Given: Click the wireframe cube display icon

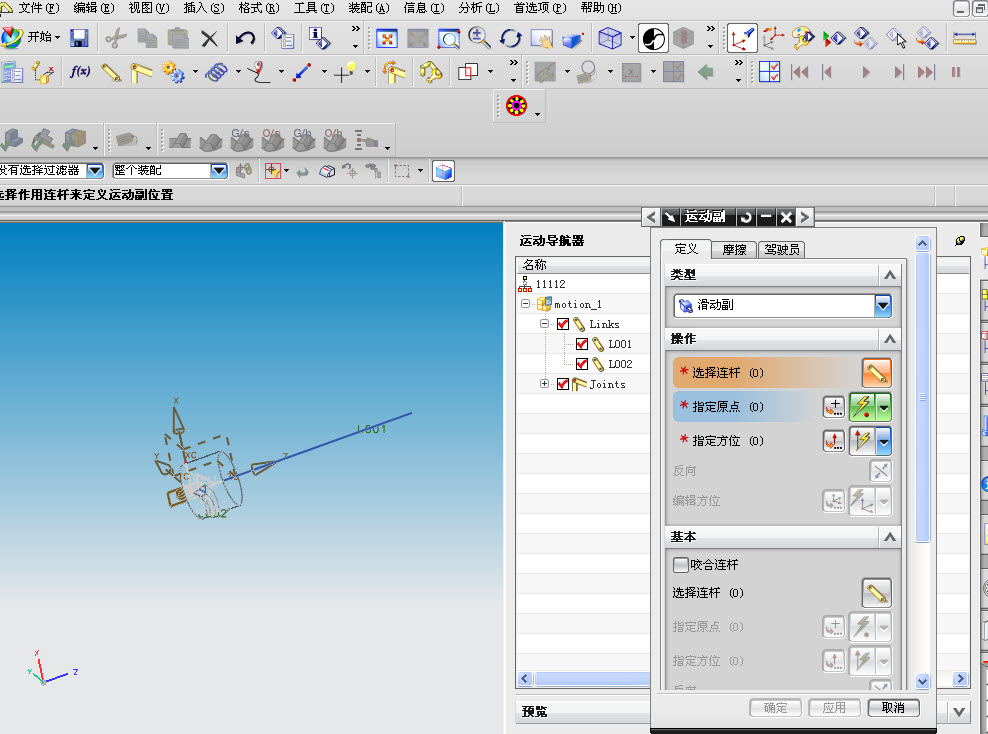Looking at the screenshot, I should point(609,38).
